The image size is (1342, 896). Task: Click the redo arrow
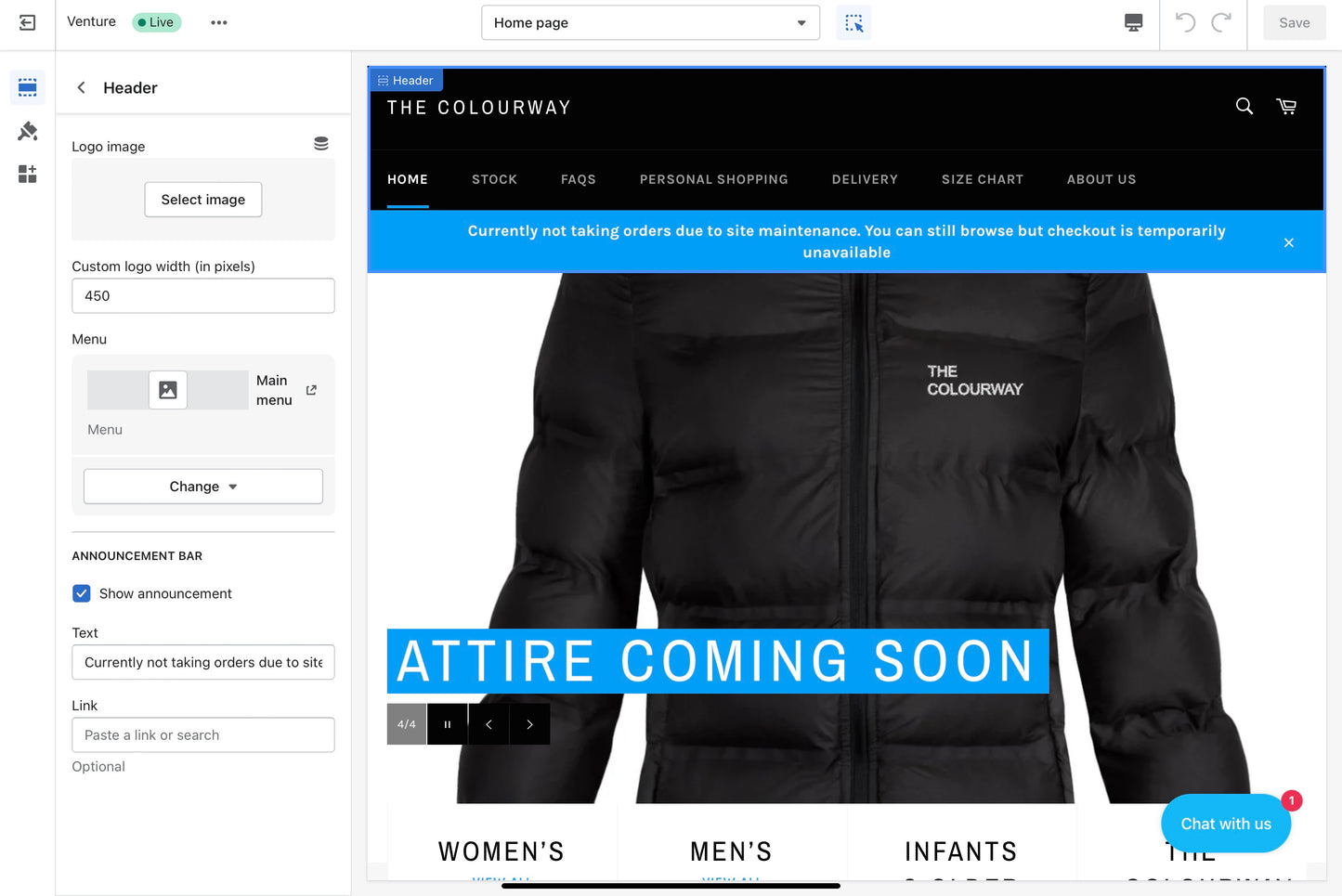click(x=1221, y=22)
